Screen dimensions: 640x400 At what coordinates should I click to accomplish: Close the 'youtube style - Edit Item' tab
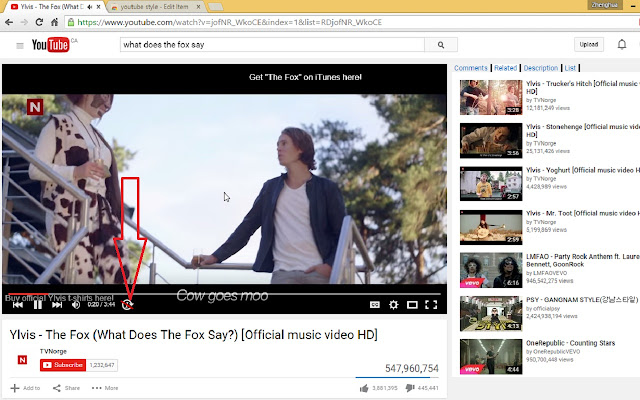click(x=198, y=7)
